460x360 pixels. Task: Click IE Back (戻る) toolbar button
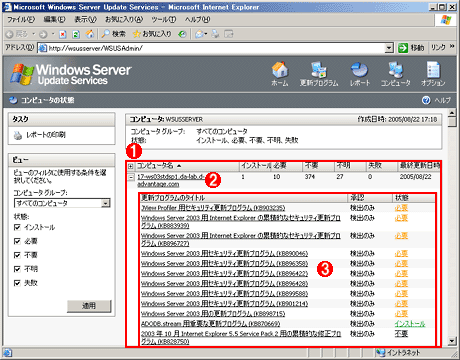point(17,34)
